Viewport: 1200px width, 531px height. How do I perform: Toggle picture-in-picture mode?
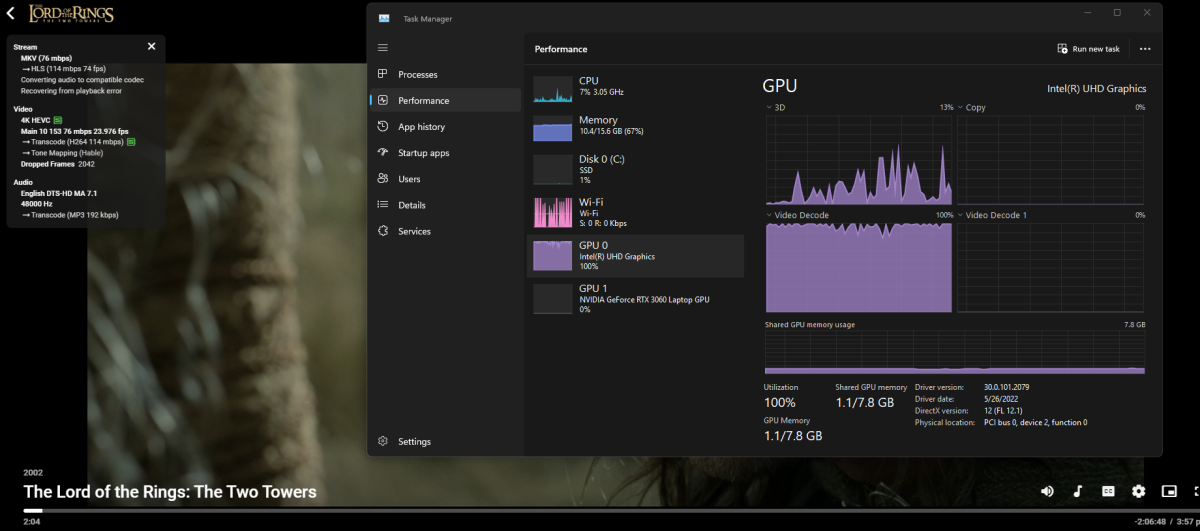(x=1169, y=491)
